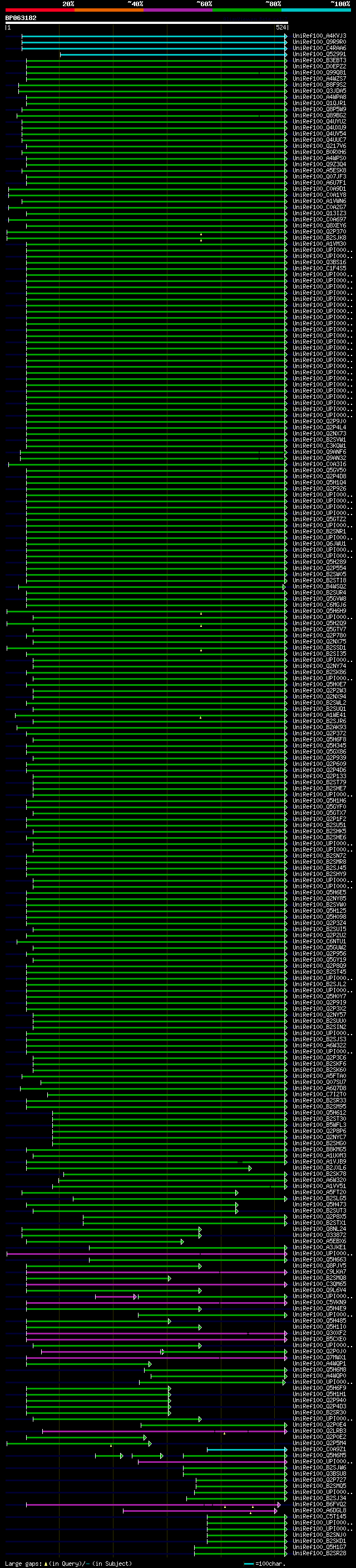
Task: Select hit label UniRef100_Q217V6
Action: click(319, 146)
